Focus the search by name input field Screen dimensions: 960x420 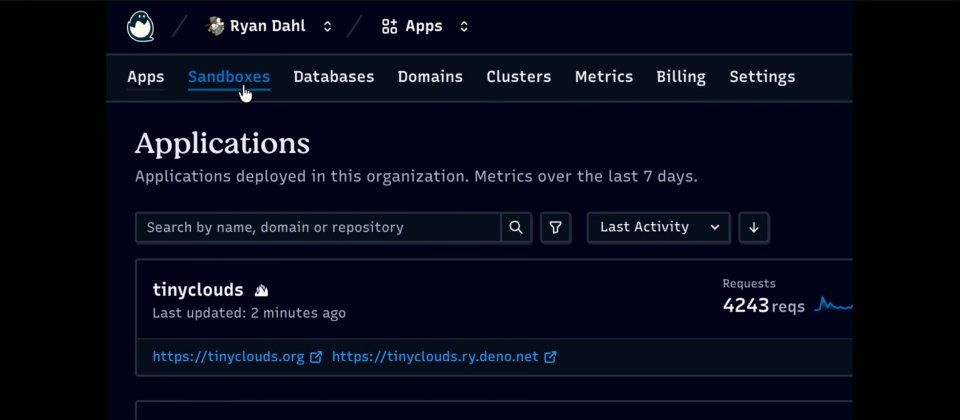coord(318,227)
